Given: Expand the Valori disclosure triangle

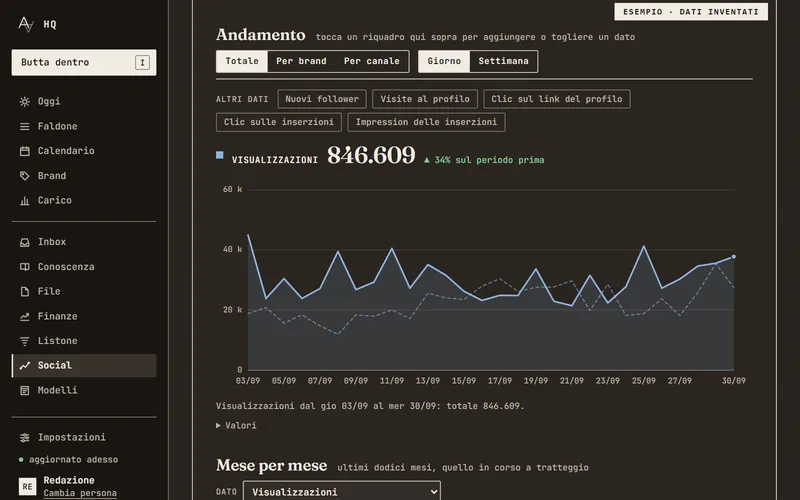Looking at the screenshot, I should point(218,426).
